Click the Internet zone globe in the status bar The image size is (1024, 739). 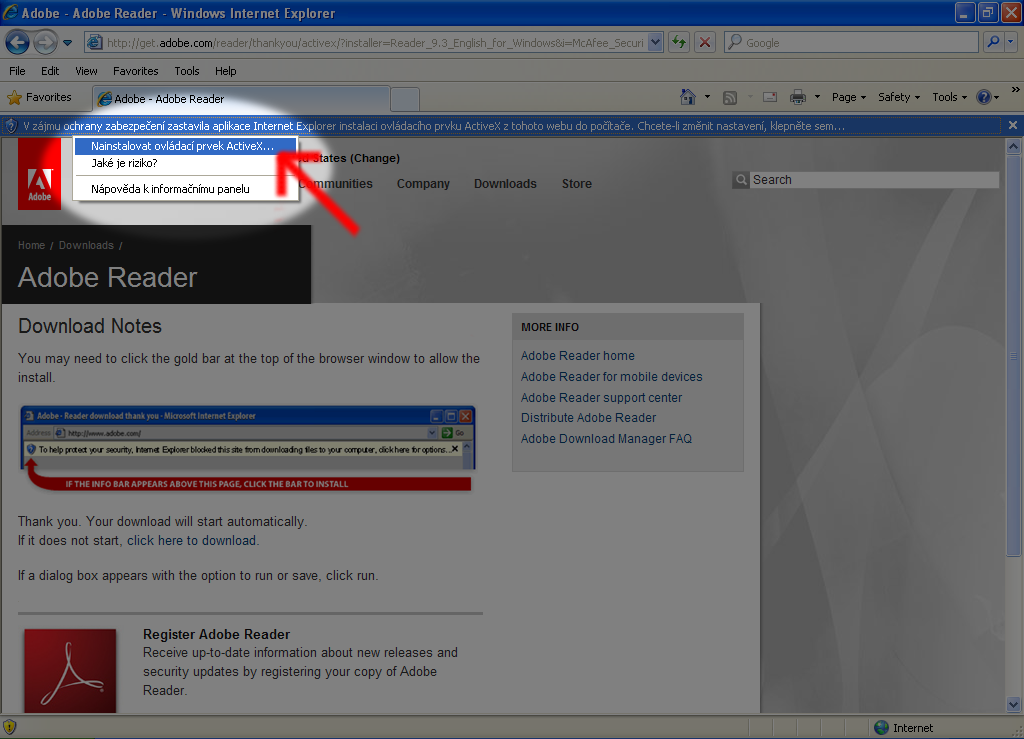tap(881, 727)
